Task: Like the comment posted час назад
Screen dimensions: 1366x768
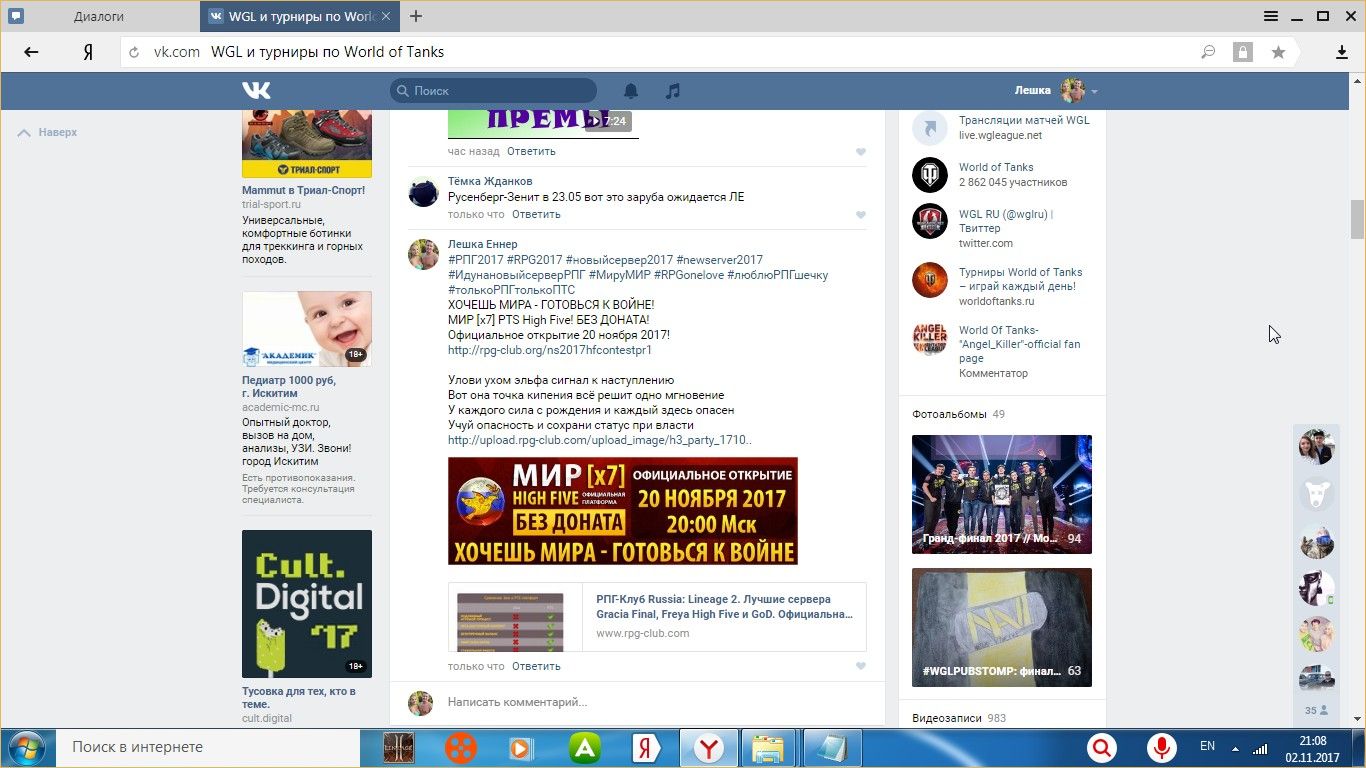Action: click(861, 152)
